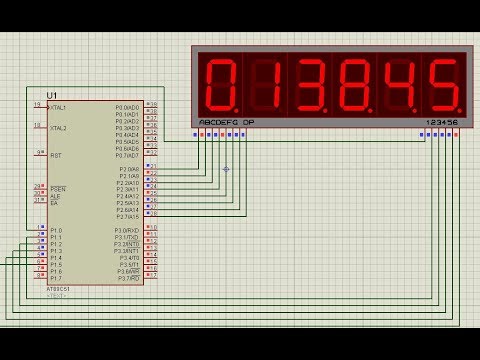Click the P3.5/T1 pin label
The height and width of the screenshot is (360, 480).
130,264
